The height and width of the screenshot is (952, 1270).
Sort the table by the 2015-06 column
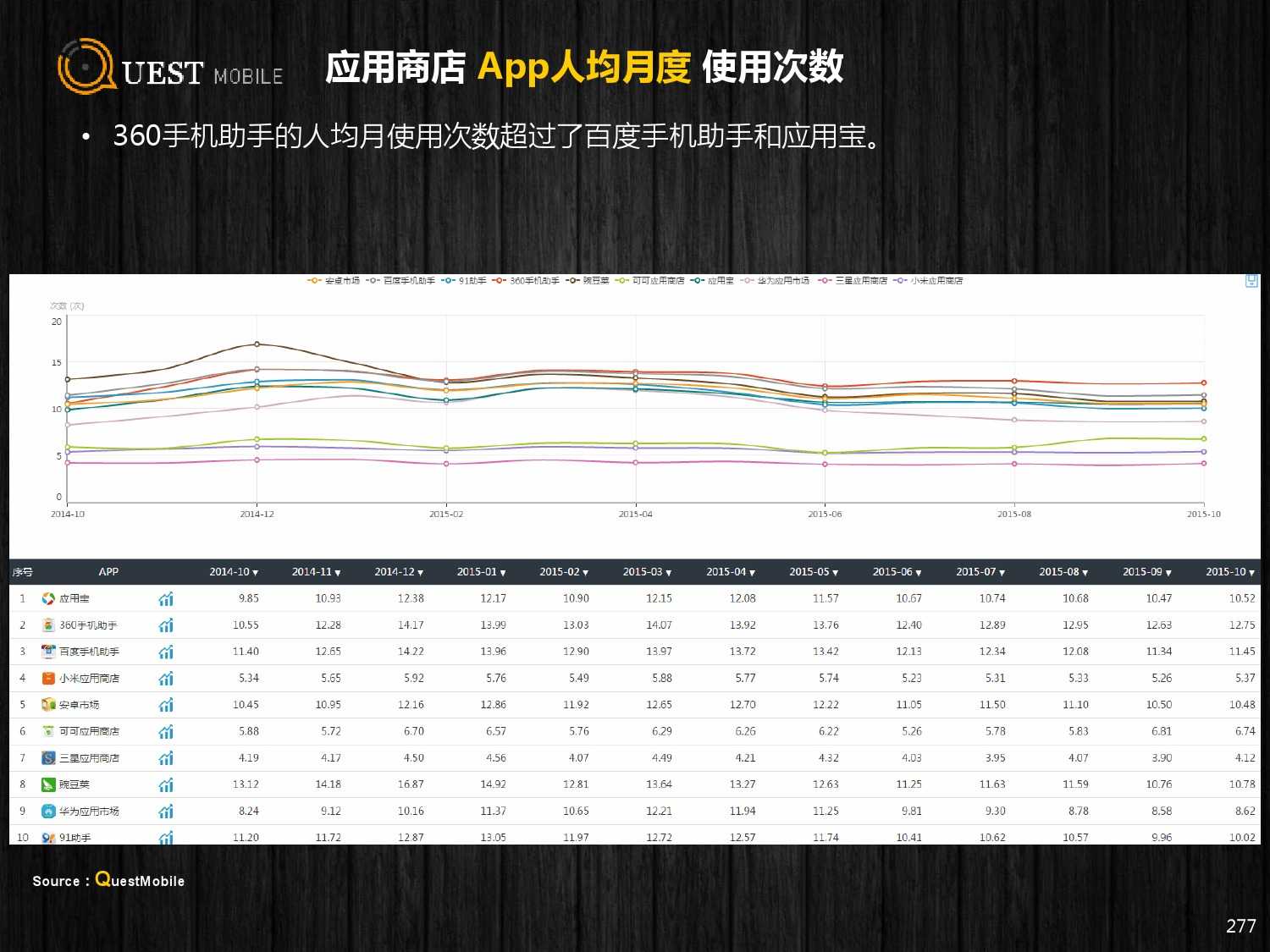[x=897, y=572]
